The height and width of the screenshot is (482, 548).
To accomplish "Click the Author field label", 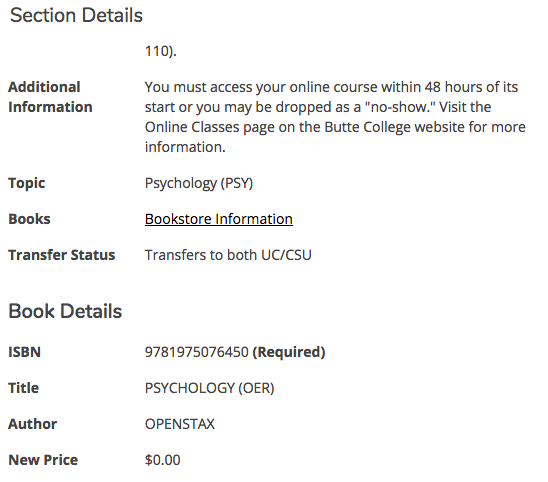I will (x=33, y=424).
